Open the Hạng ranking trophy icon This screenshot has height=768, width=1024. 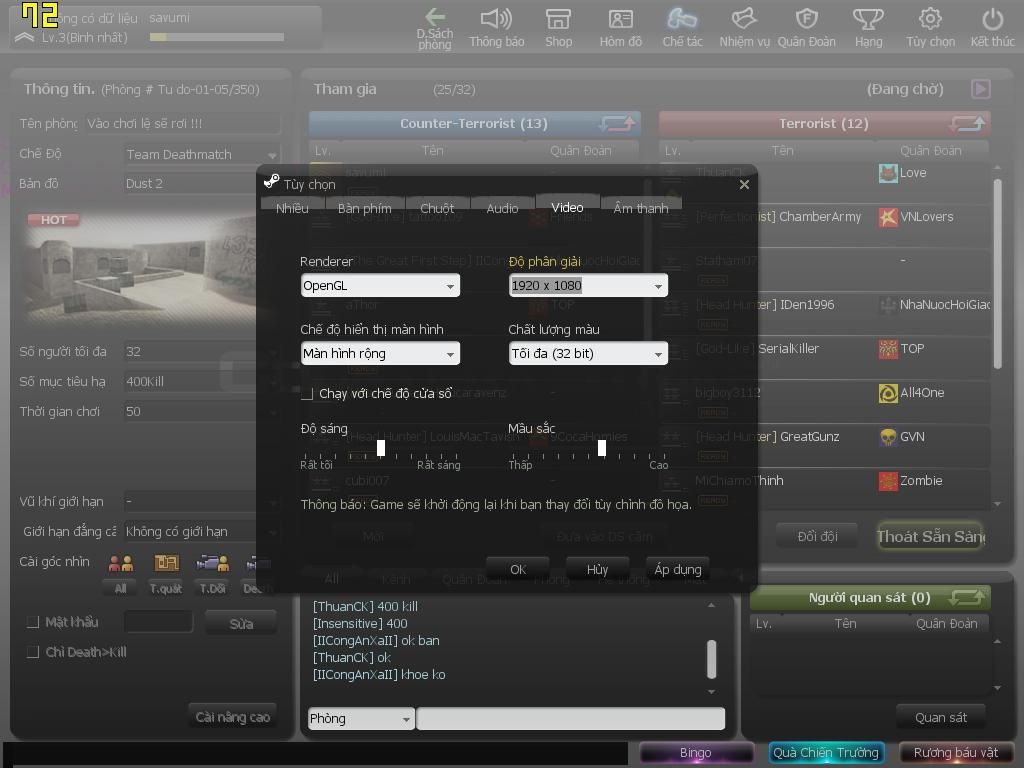(869, 27)
